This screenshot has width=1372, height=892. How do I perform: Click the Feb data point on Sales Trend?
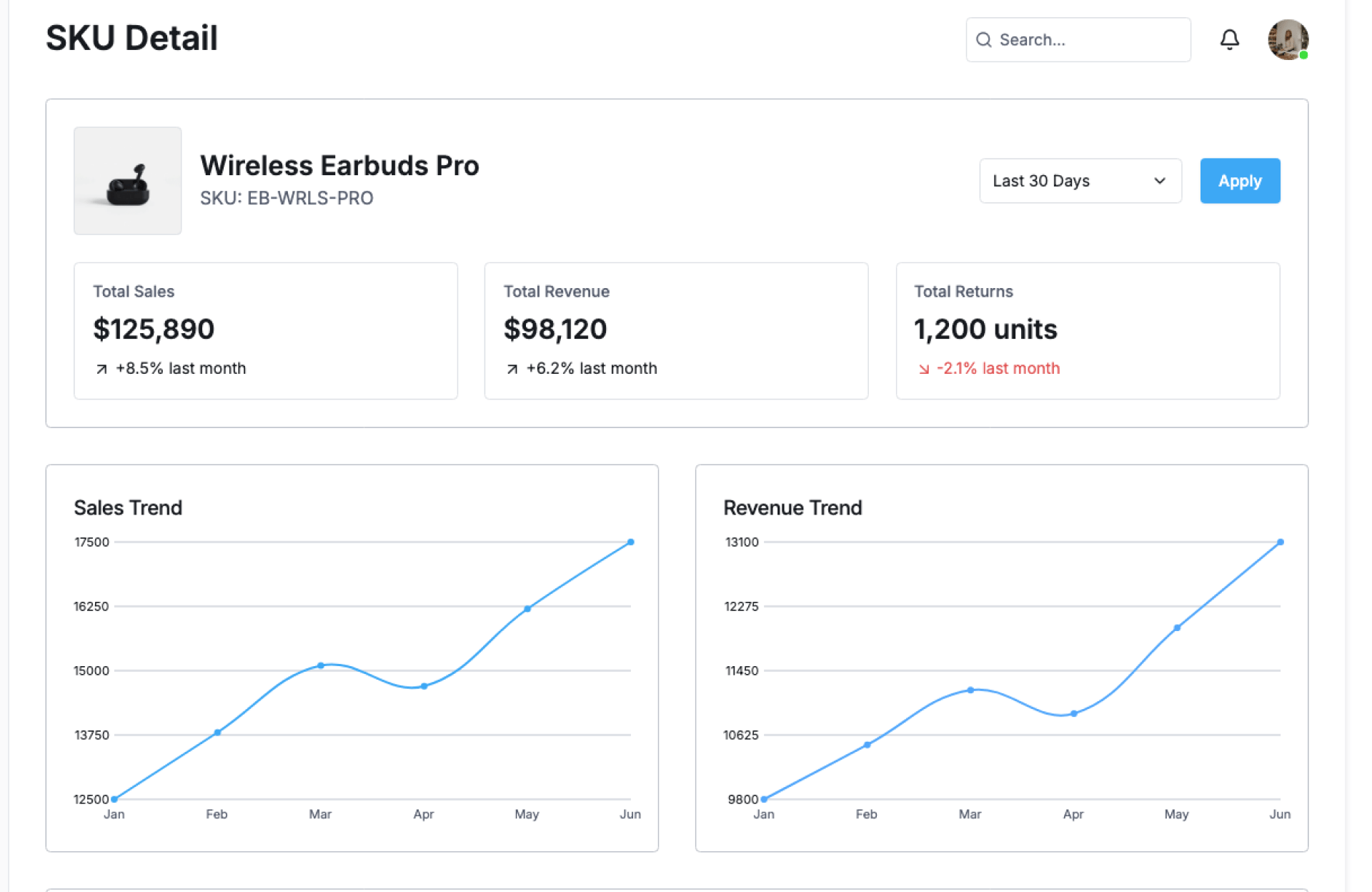[x=217, y=732]
